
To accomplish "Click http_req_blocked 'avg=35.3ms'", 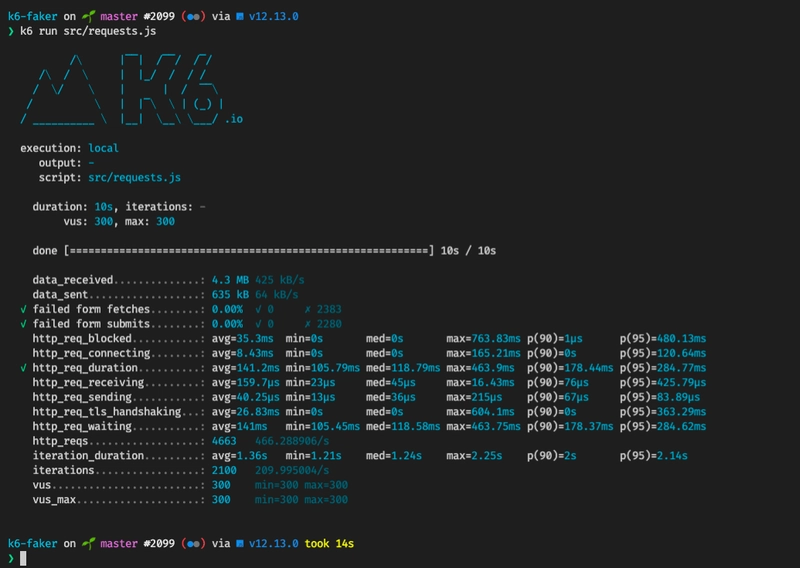I will point(242,338).
